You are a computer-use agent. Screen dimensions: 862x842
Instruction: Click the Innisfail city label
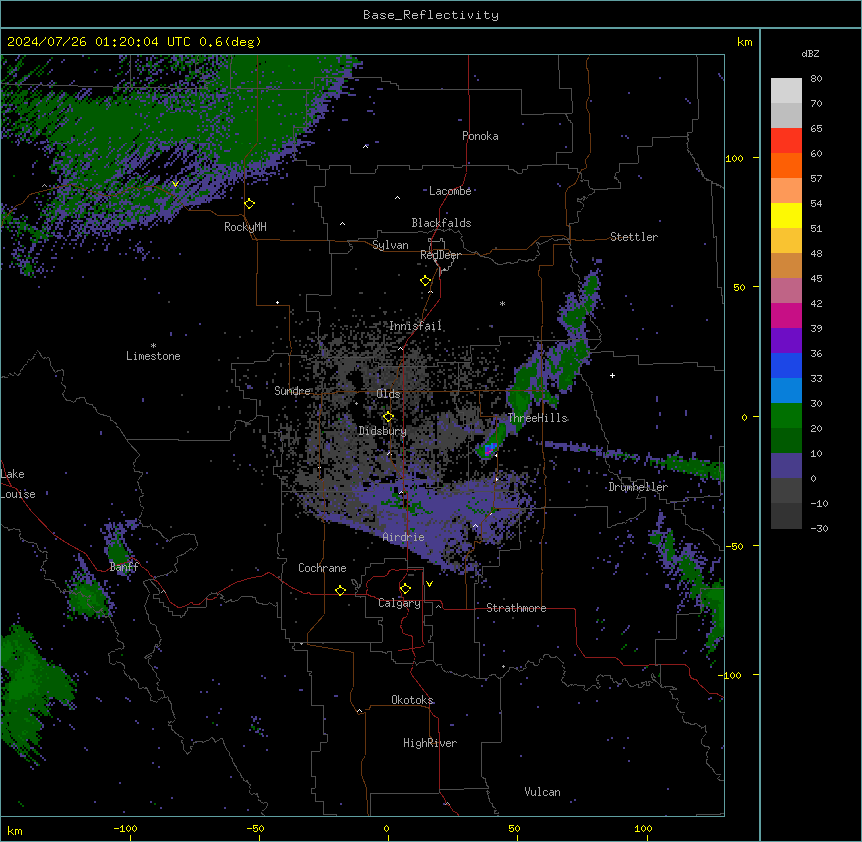click(415, 326)
